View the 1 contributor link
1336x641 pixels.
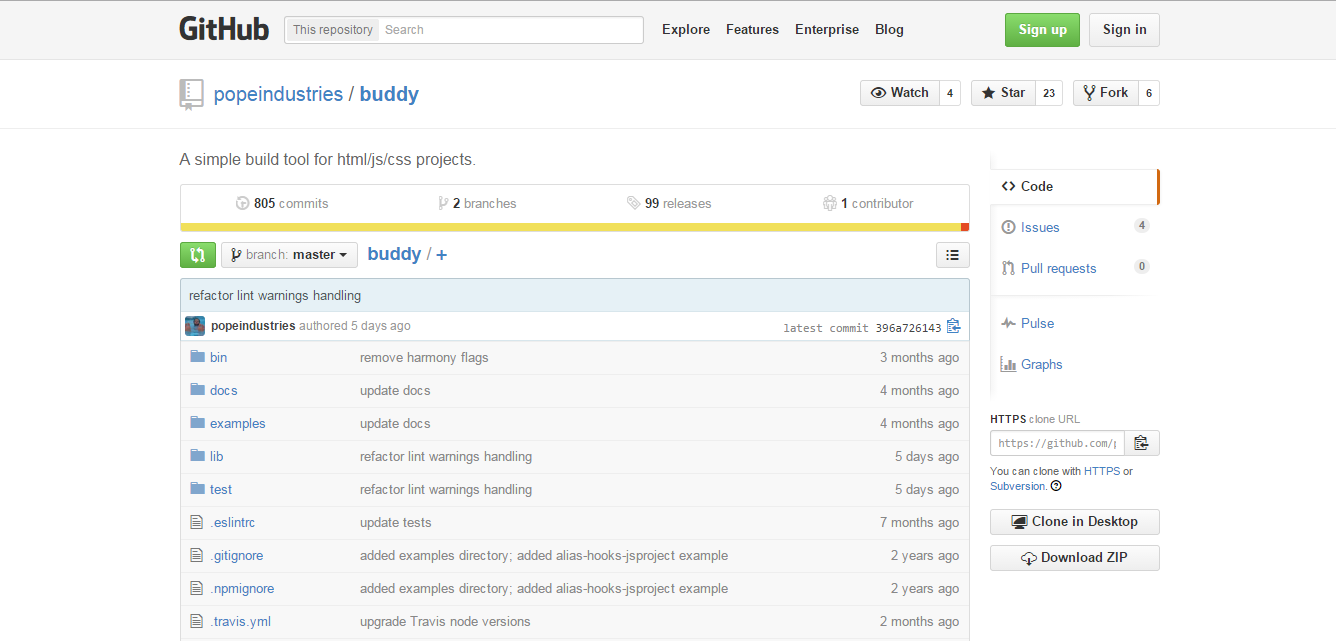tap(868, 203)
